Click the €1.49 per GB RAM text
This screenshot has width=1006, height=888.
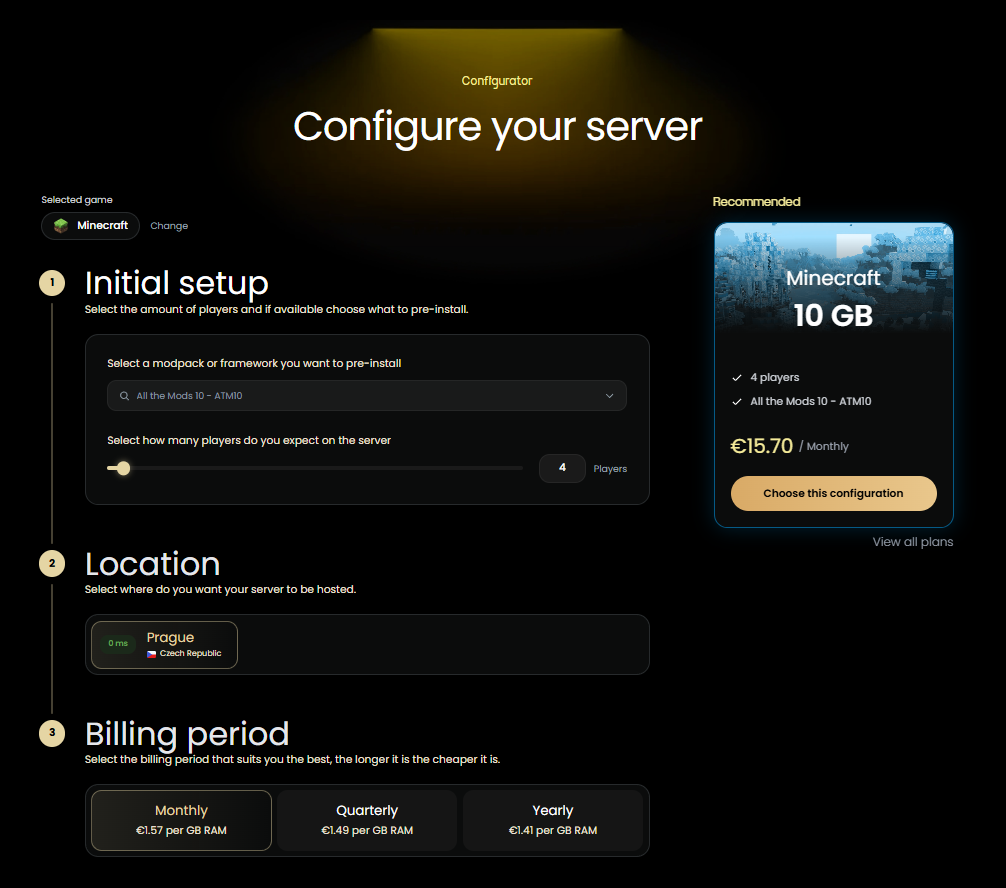coord(367,830)
